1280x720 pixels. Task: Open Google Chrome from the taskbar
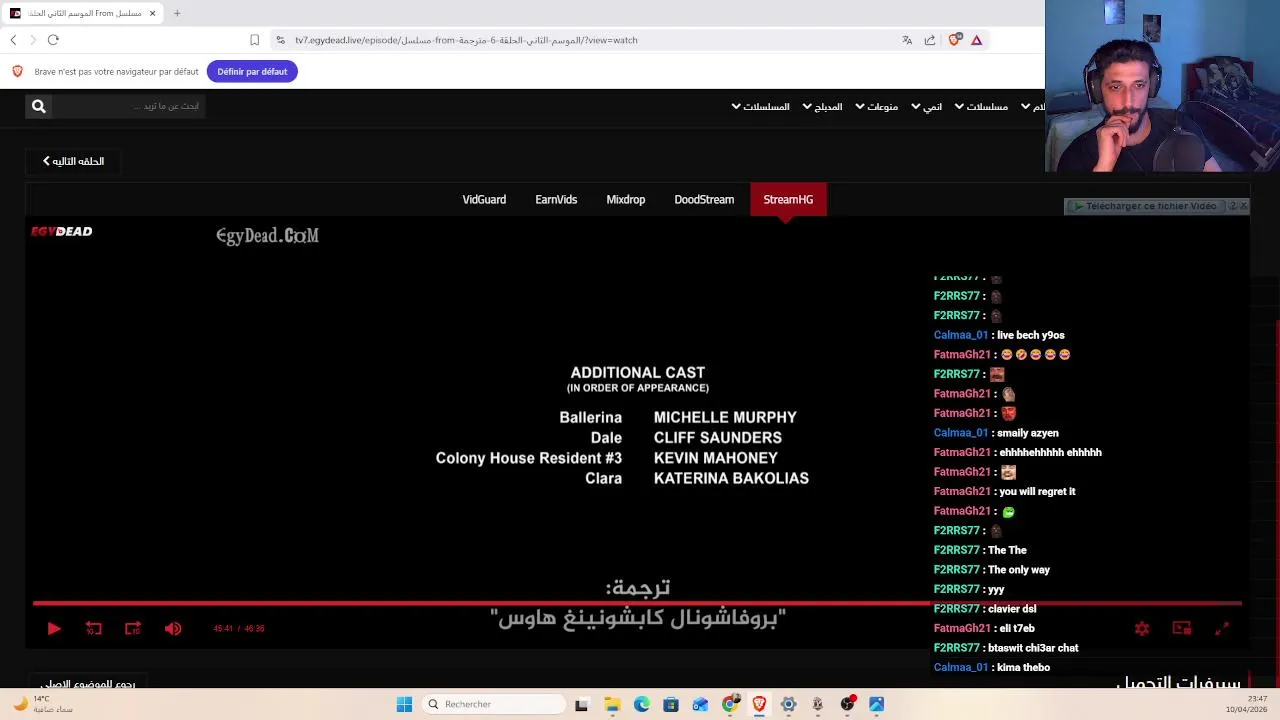tap(730, 704)
